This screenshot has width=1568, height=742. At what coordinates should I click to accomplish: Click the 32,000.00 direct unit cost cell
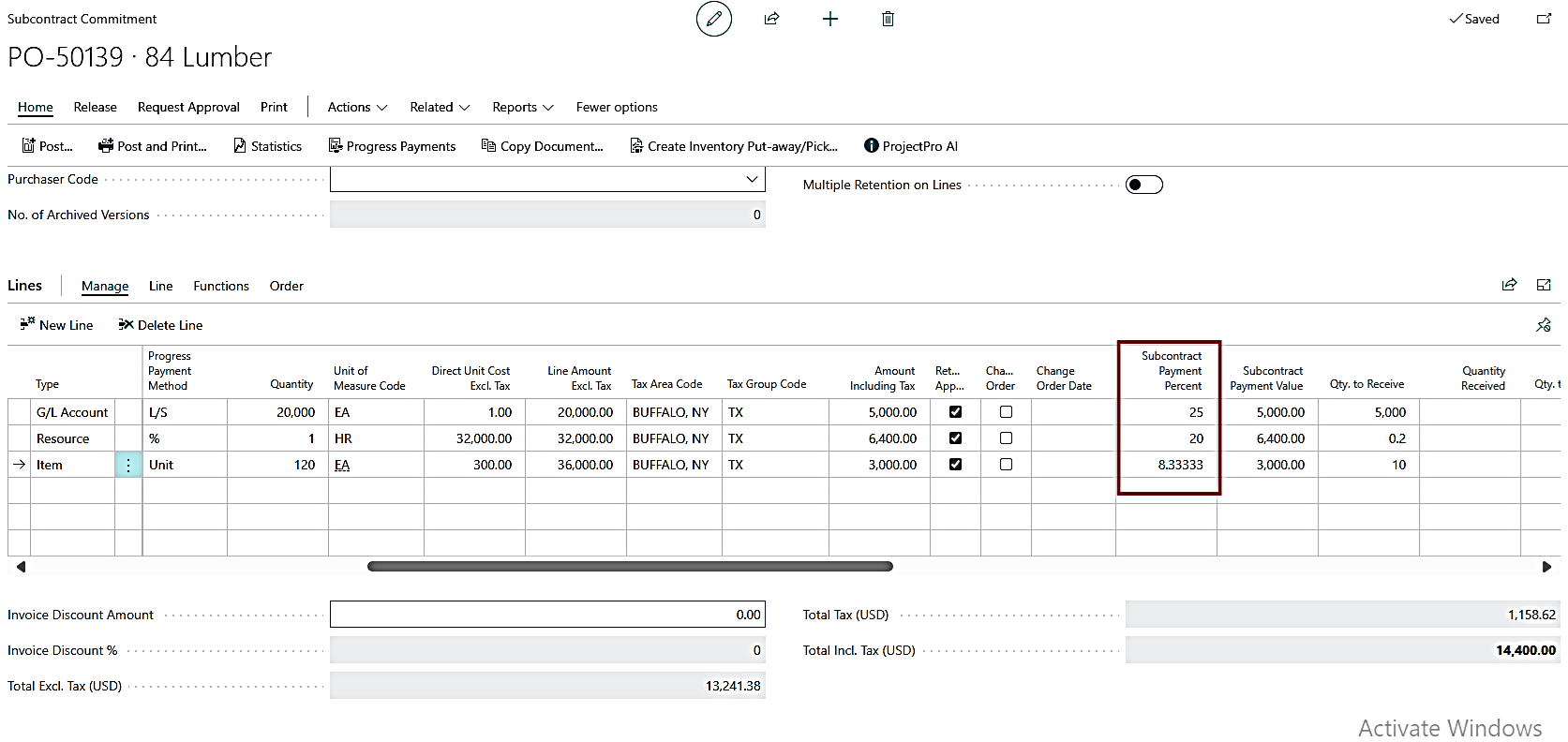474,438
